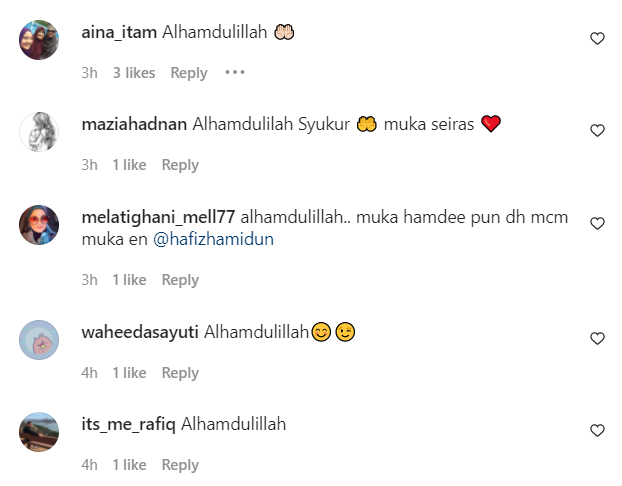Like maziahadnan's comment with heart icon

click(x=597, y=131)
